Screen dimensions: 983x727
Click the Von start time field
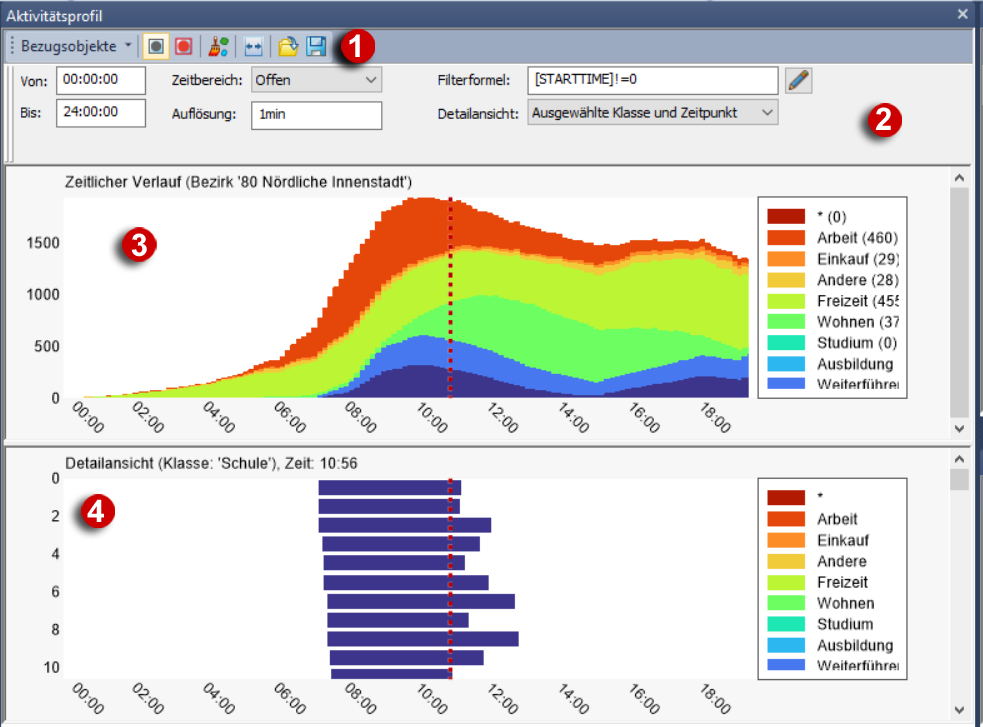(x=101, y=80)
